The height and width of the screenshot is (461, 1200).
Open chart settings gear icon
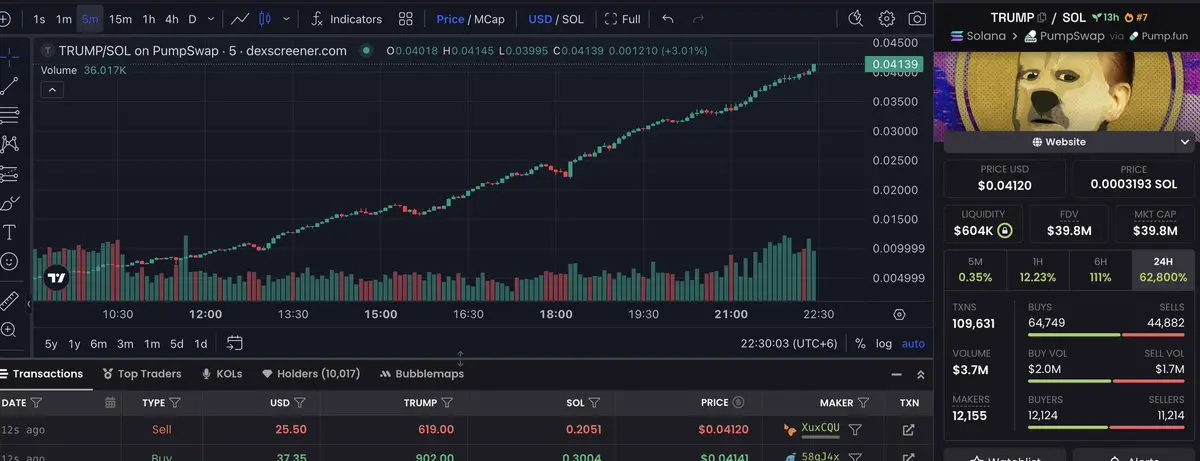click(886, 19)
